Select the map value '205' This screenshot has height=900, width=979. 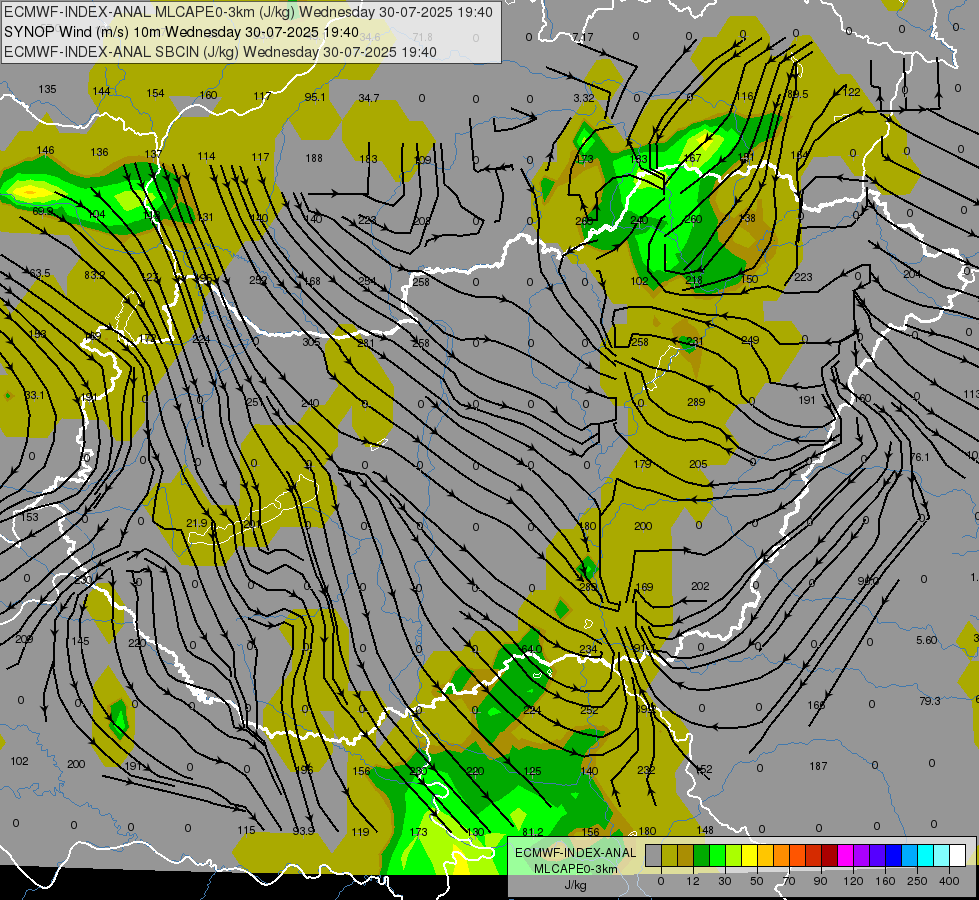pos(698,464)
